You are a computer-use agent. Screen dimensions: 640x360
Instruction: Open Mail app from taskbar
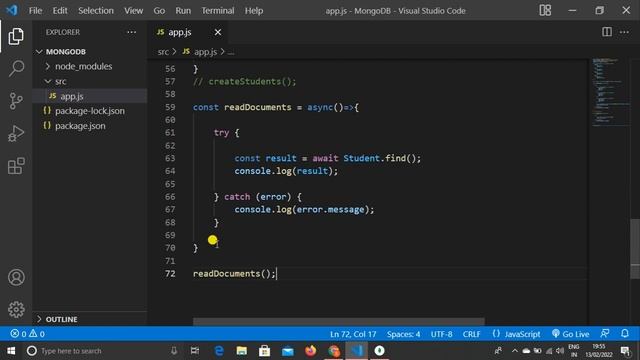click(x=288, y=351)
